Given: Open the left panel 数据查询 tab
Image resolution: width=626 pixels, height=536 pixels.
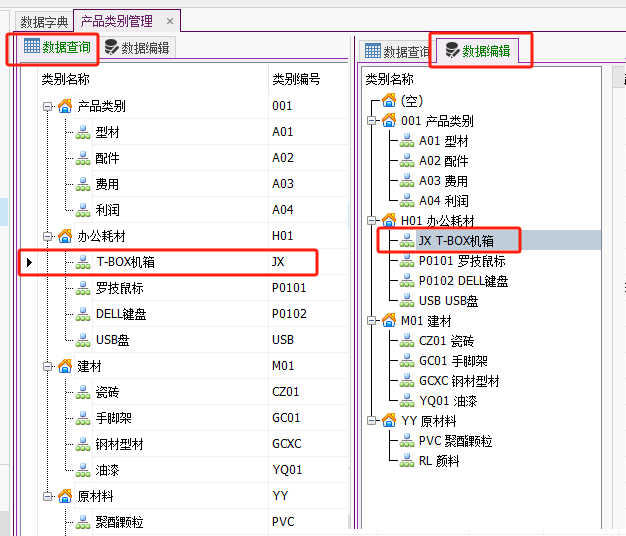Looking at the screenshot, I should click(57, 47).
